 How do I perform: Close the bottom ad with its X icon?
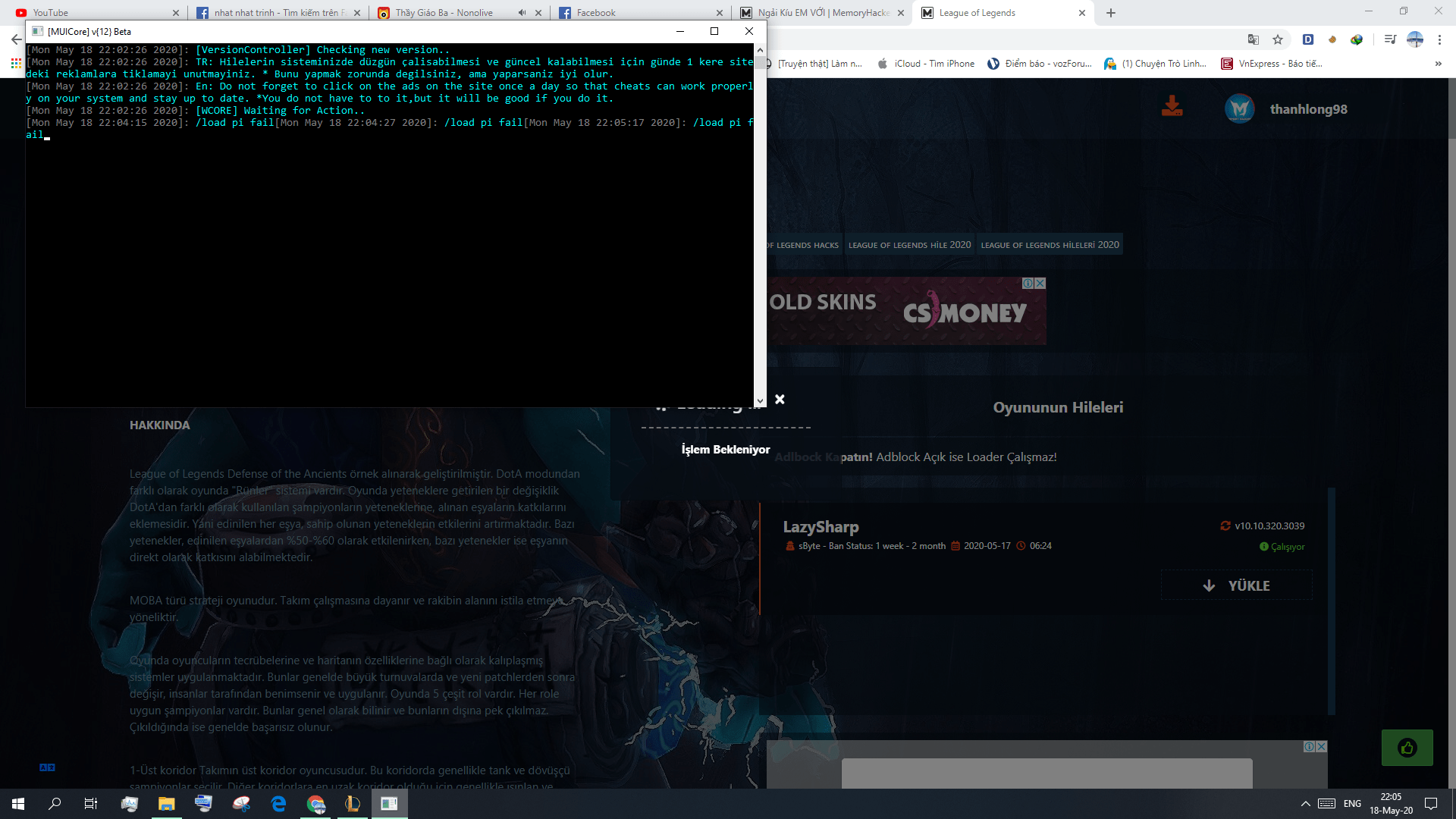[x=1321, y=747]
